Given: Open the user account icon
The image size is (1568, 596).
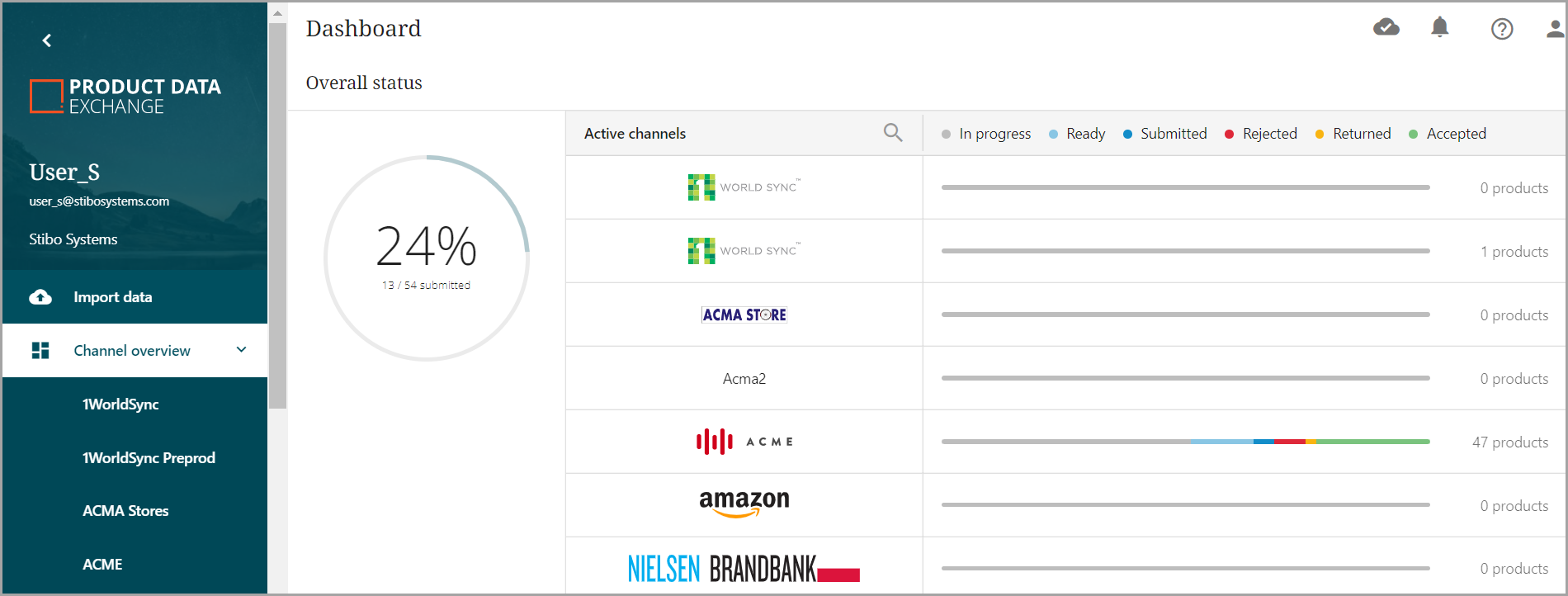Looking at the screenshot, I should (1555, 30).
